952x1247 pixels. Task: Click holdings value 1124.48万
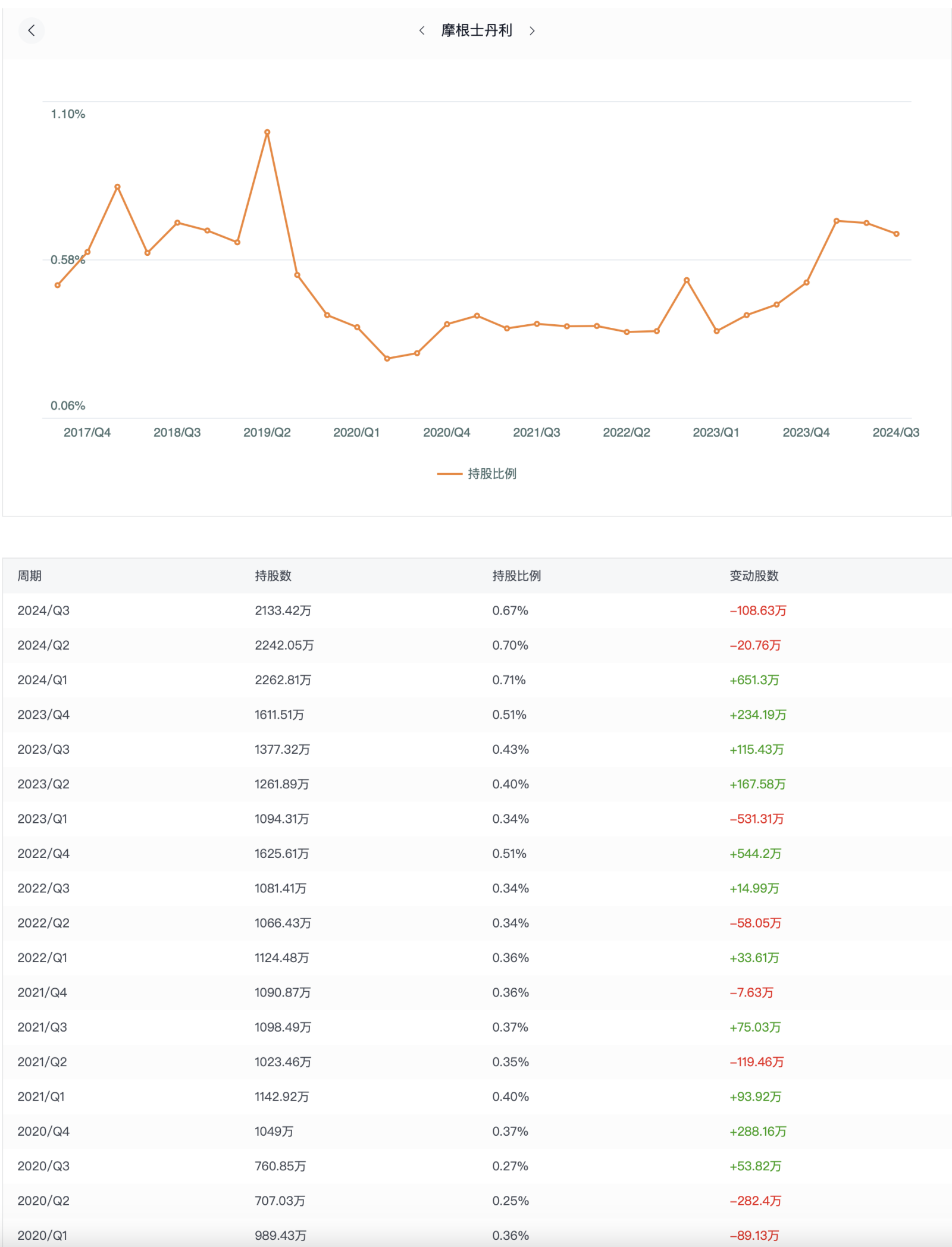point(282,958)
